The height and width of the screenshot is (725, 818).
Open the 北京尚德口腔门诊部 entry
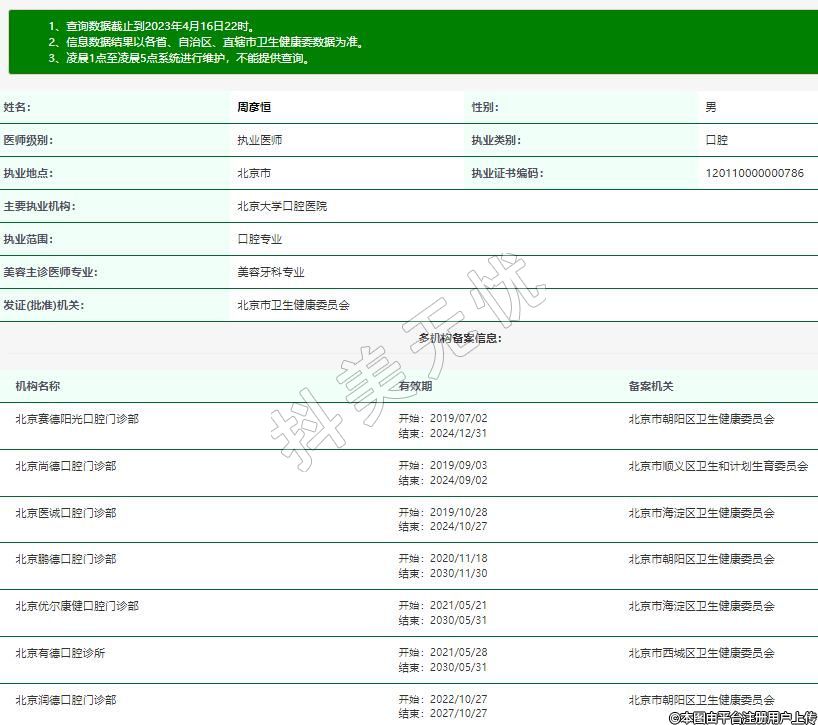coord(65,466)
